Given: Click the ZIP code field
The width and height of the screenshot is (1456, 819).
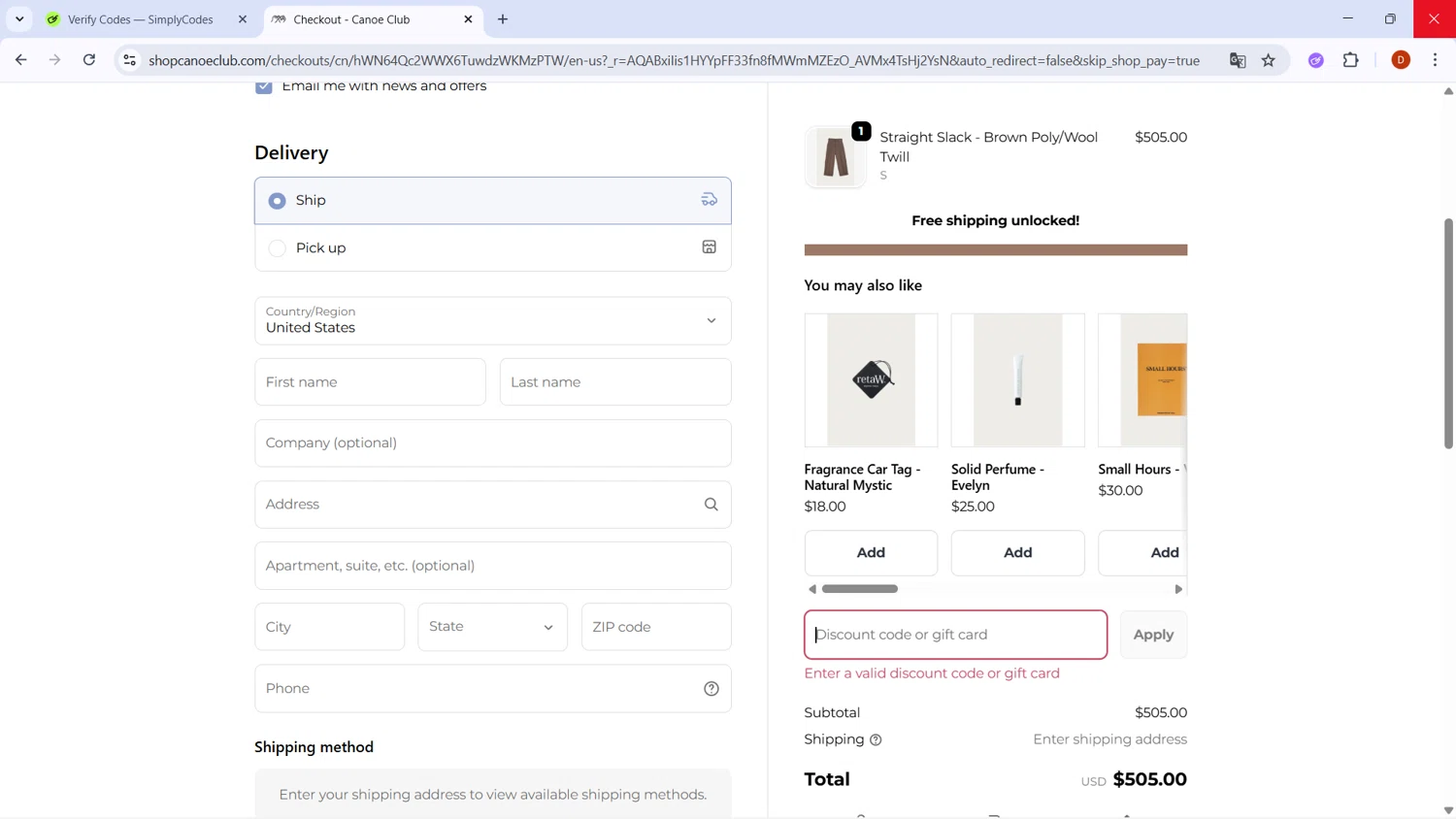Looking at the screenshot, I should [656, 627].
